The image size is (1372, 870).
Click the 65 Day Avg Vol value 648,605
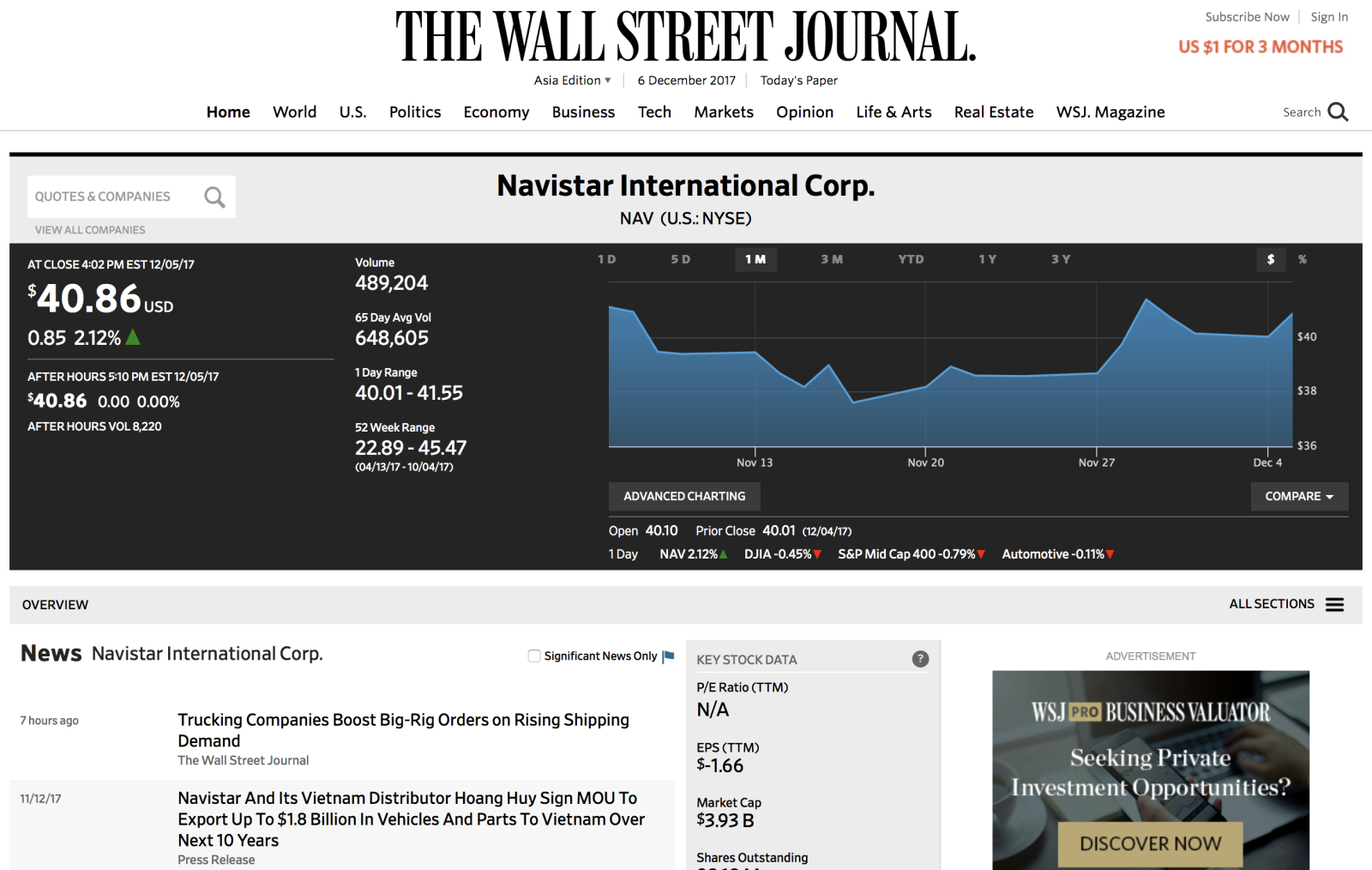coord(392,338)
